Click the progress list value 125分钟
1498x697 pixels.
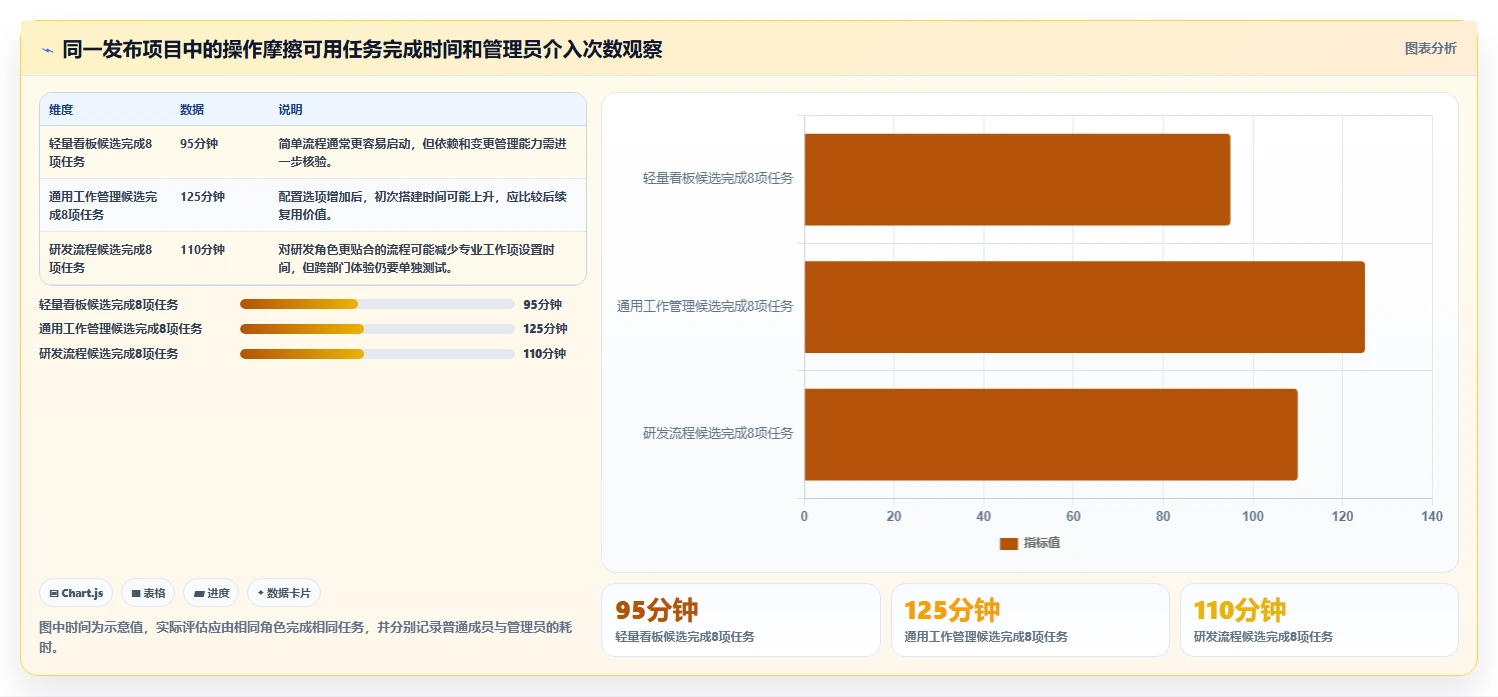(x=545, y=329)
